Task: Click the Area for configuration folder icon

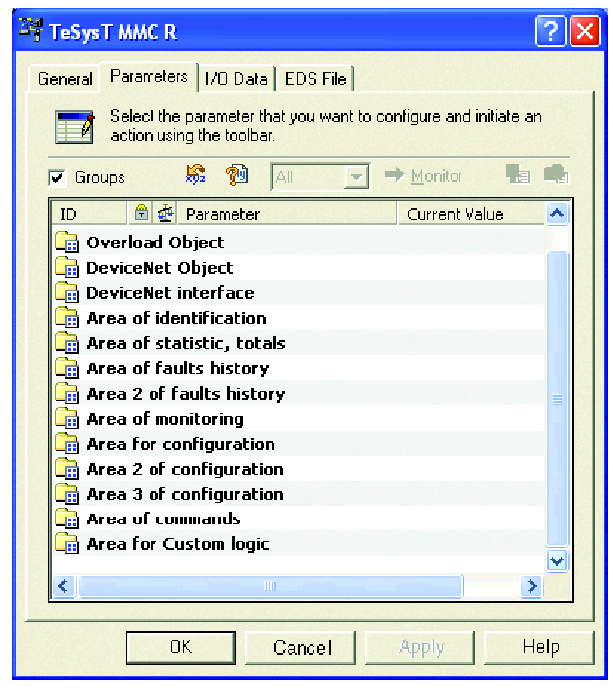Action: (67, 443)
